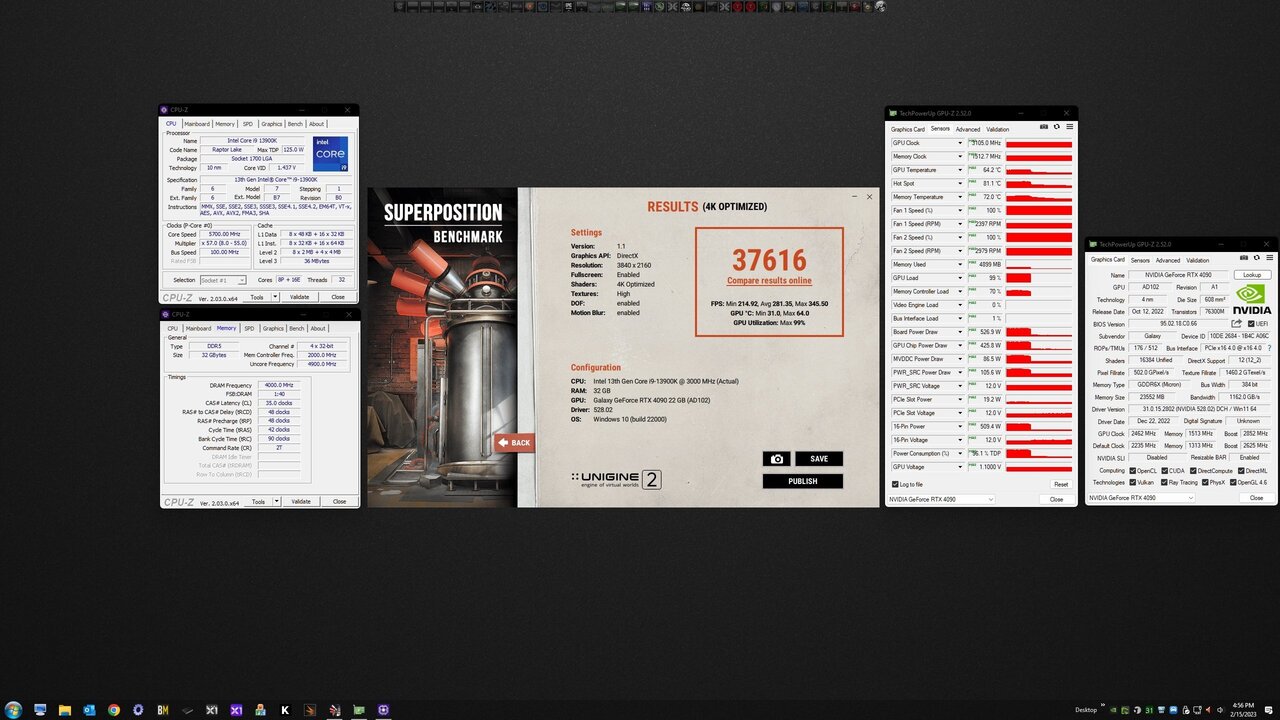1280x720 pixels.
Task: Toggle the Vulkan checkbox
Action: pyautogui.click(x=1132, y=482)
